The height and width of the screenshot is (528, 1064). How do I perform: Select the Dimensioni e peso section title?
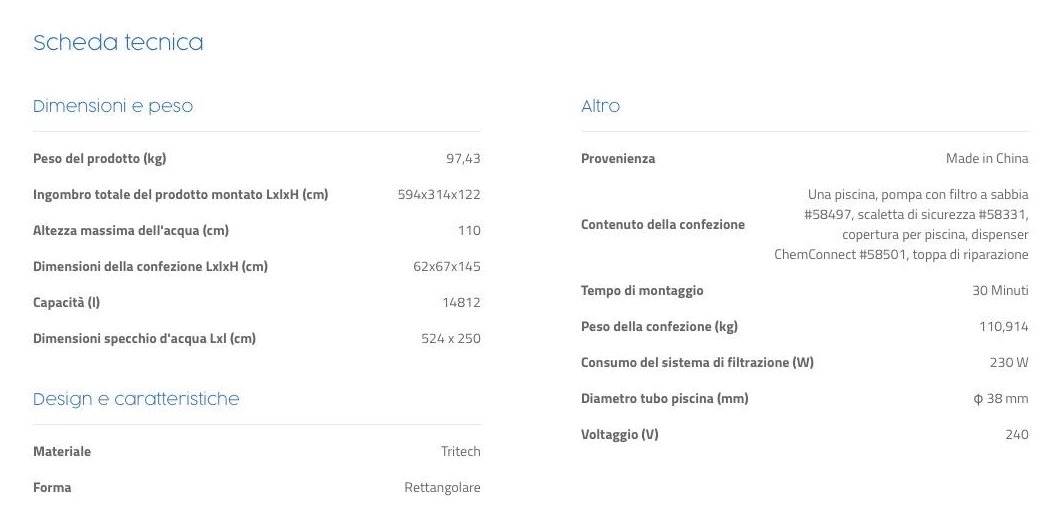point(113,106)
